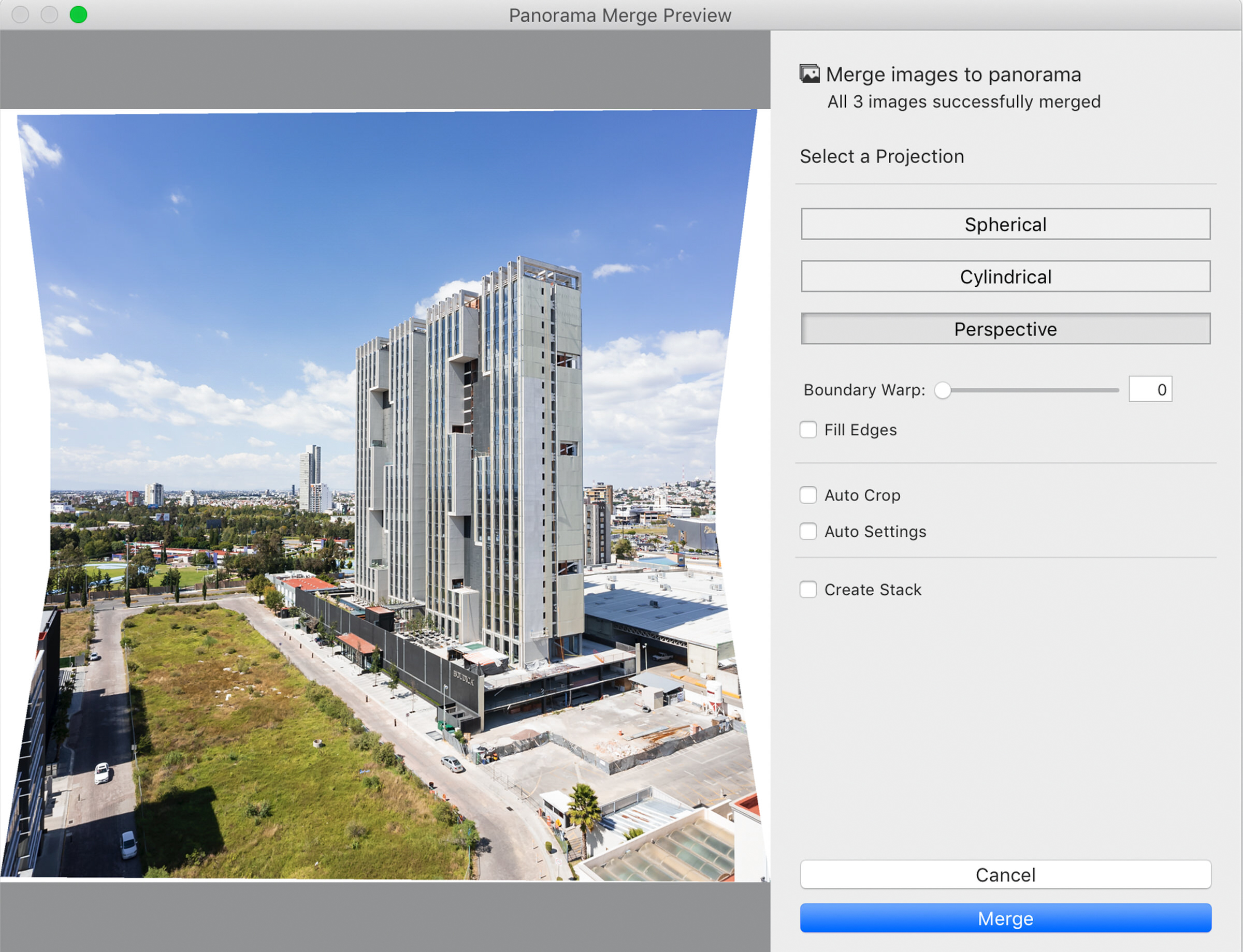Select the Cylindrical projection
The image size is (1243, 952).
[1006, 276]
